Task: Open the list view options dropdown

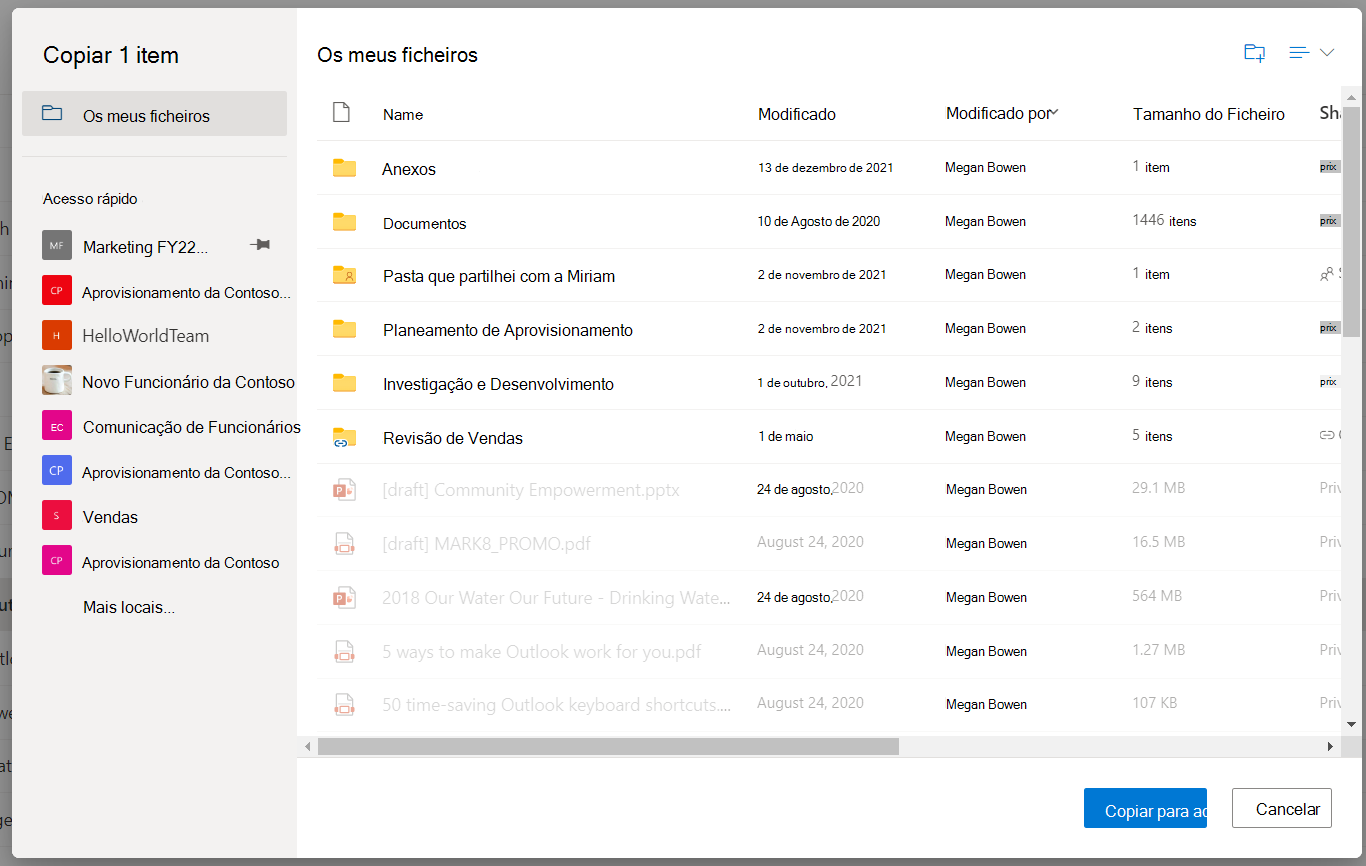Action: [1312, 53]
